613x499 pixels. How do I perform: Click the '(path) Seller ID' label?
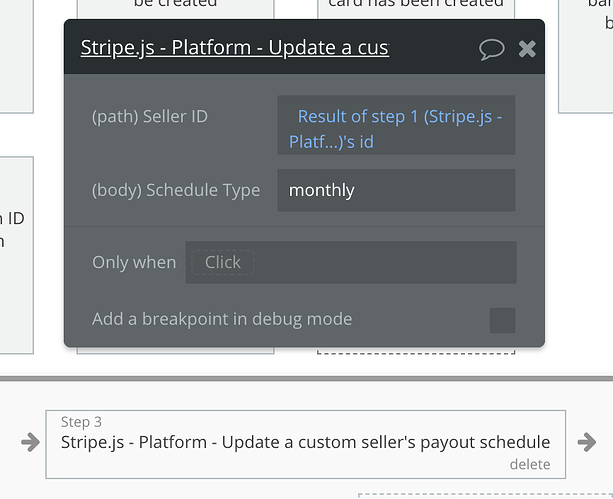150,117
